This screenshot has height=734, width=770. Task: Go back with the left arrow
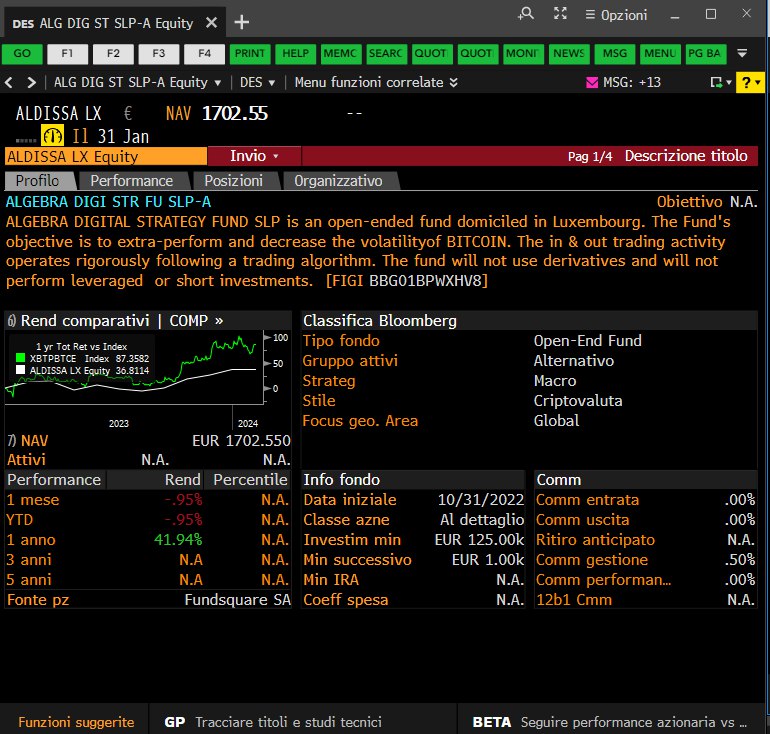pyautogui.click(x=9, y=82)
